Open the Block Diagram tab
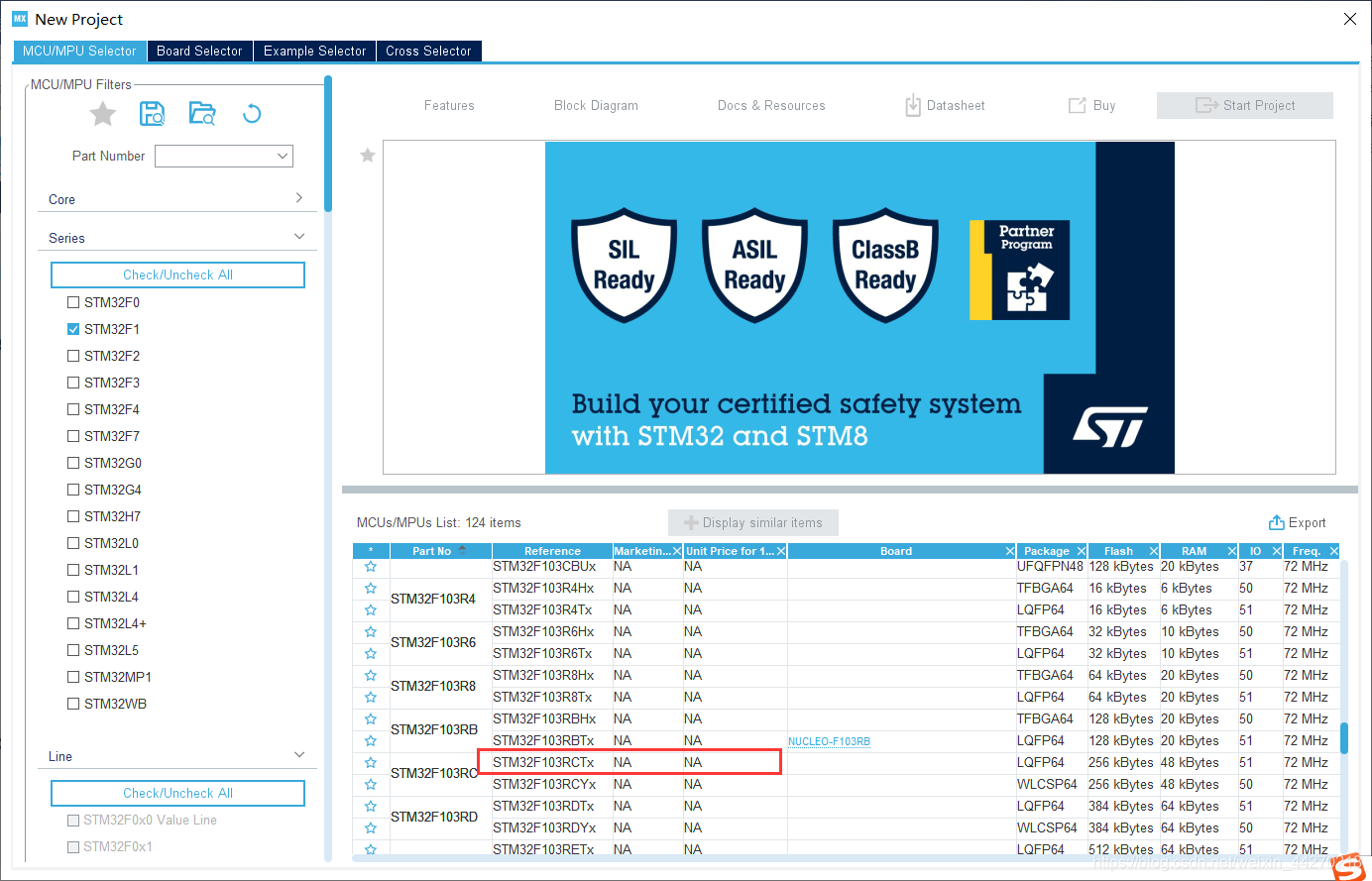The height and width of the screenshot is (881, 1372). (596, 105)
